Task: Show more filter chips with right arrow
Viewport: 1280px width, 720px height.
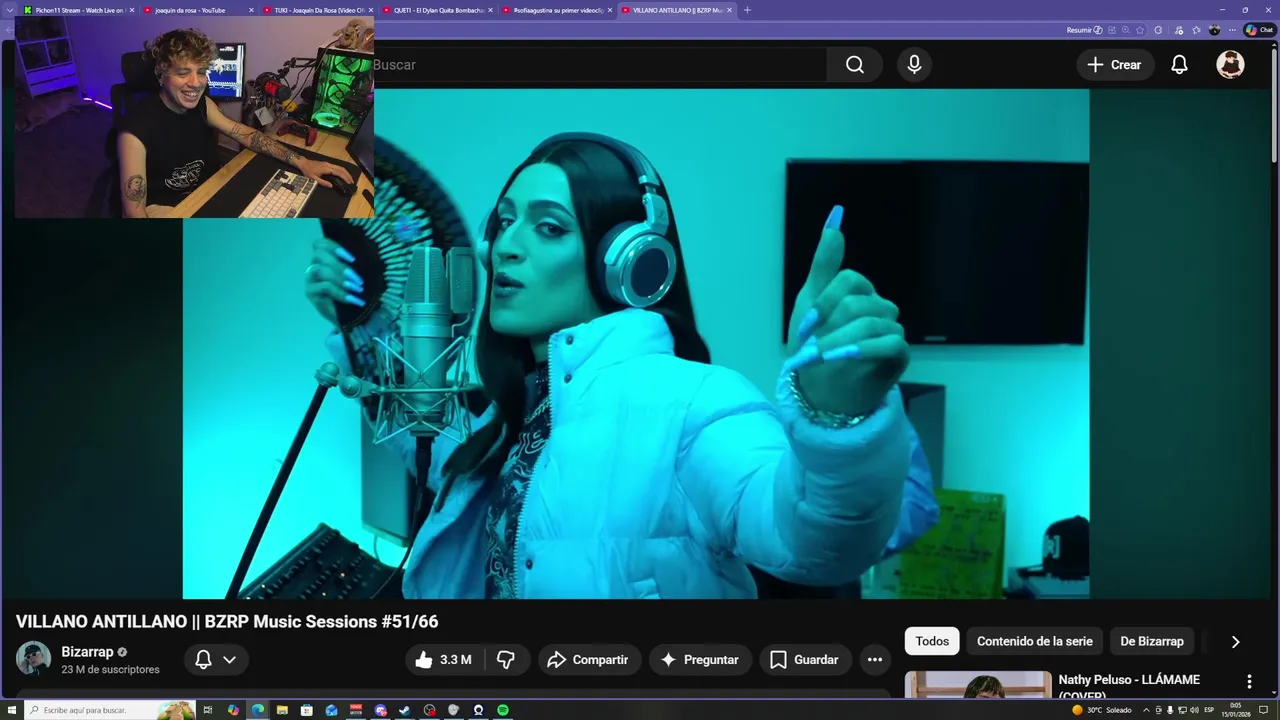Action: (1235, 642)
